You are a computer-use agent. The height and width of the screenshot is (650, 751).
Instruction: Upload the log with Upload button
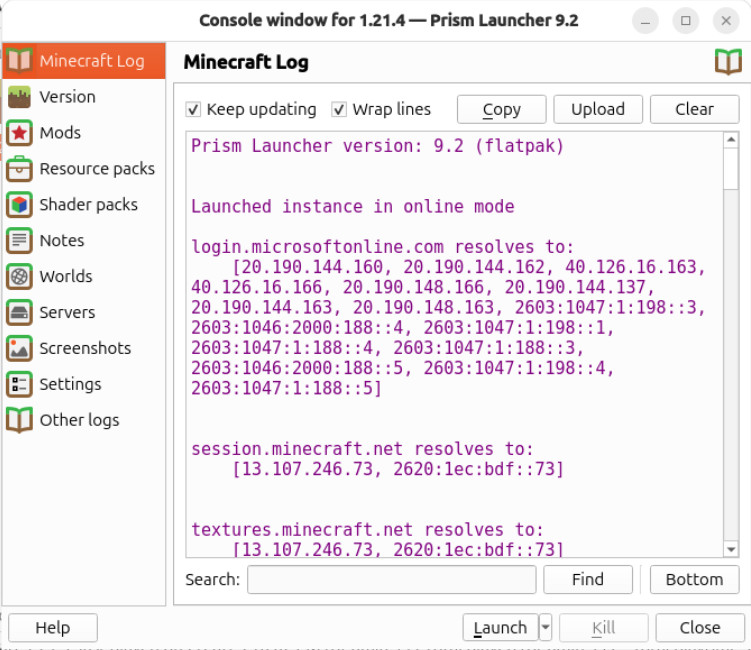[598, 109]
